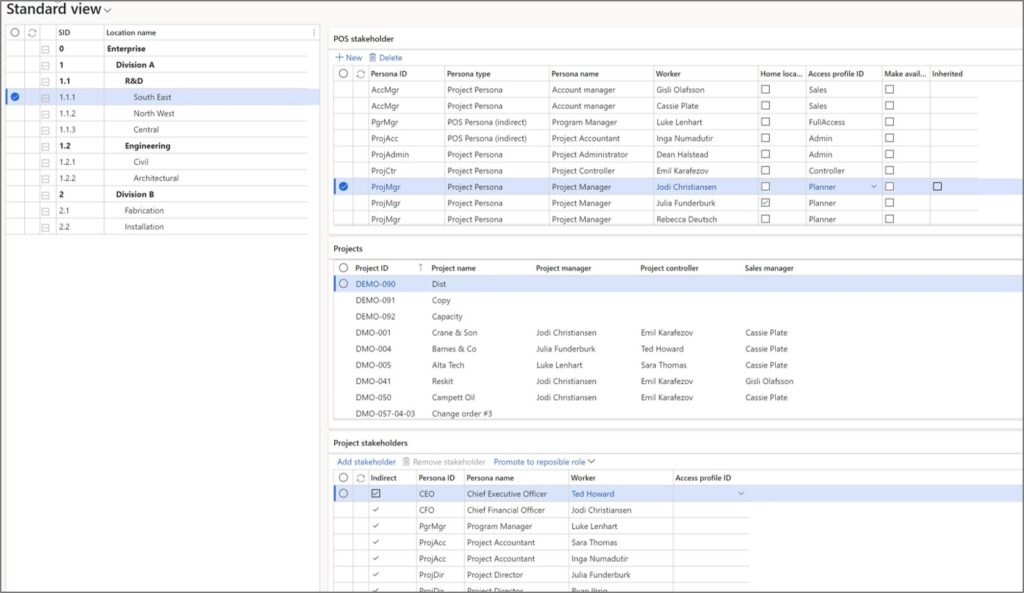The image size is (1024, 593).
Task: Click the refresh icon in the POS stakeholder grid header
Action: coord(361,74)
